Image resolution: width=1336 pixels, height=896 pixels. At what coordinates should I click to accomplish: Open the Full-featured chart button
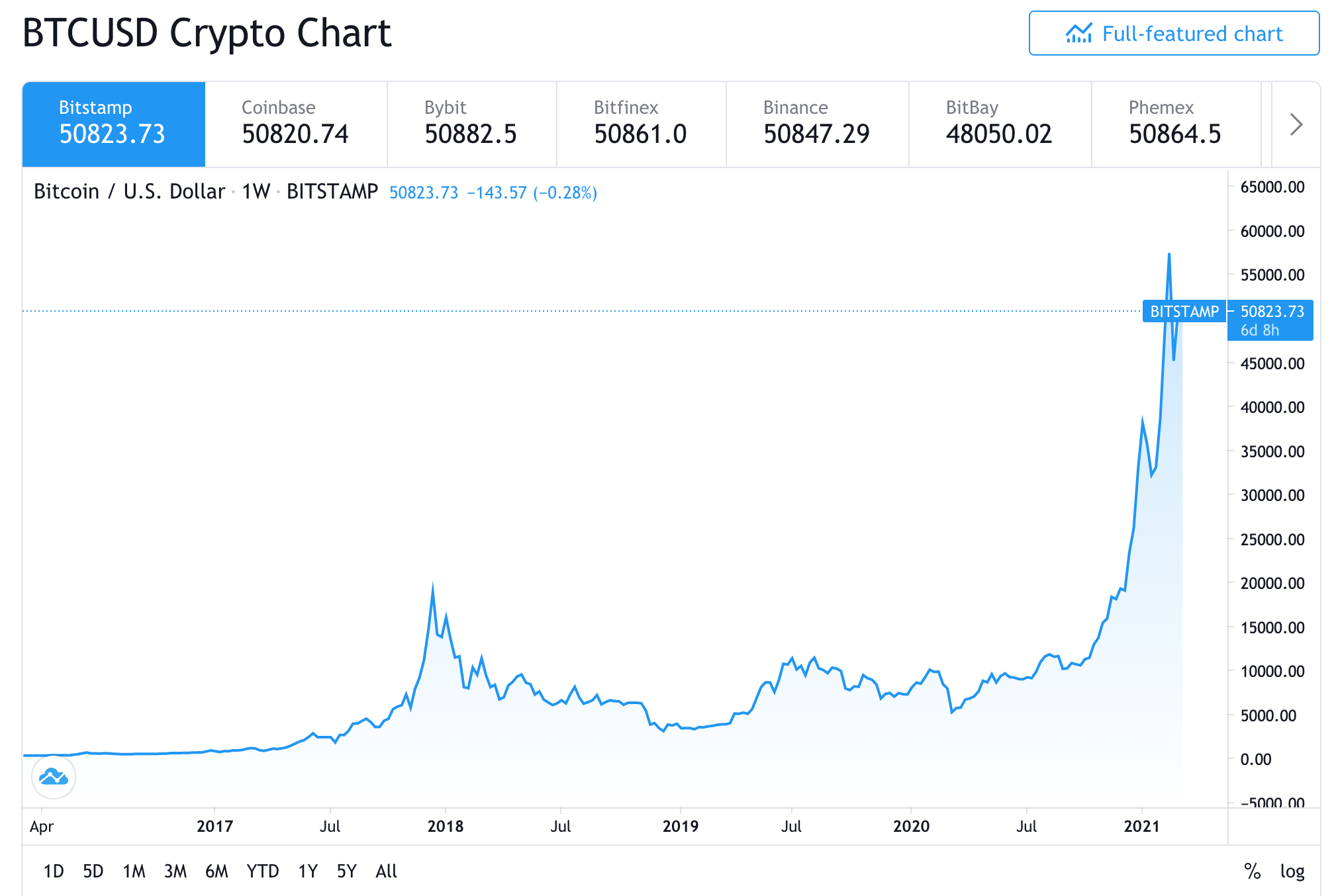point(1174,34)
